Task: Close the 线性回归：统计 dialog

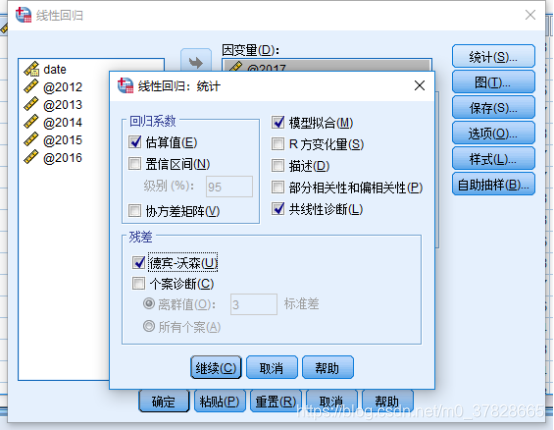Action: 419,86
